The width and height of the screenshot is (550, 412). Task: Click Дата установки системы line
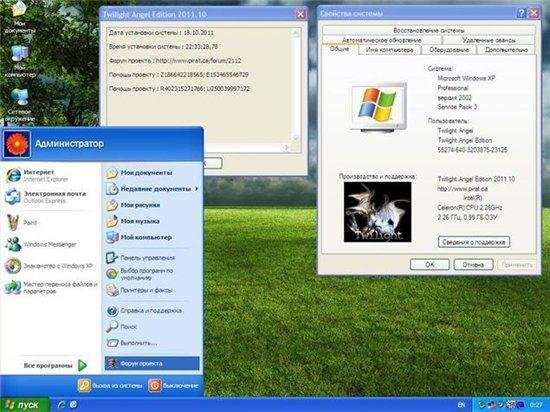(x=161, y=33)
